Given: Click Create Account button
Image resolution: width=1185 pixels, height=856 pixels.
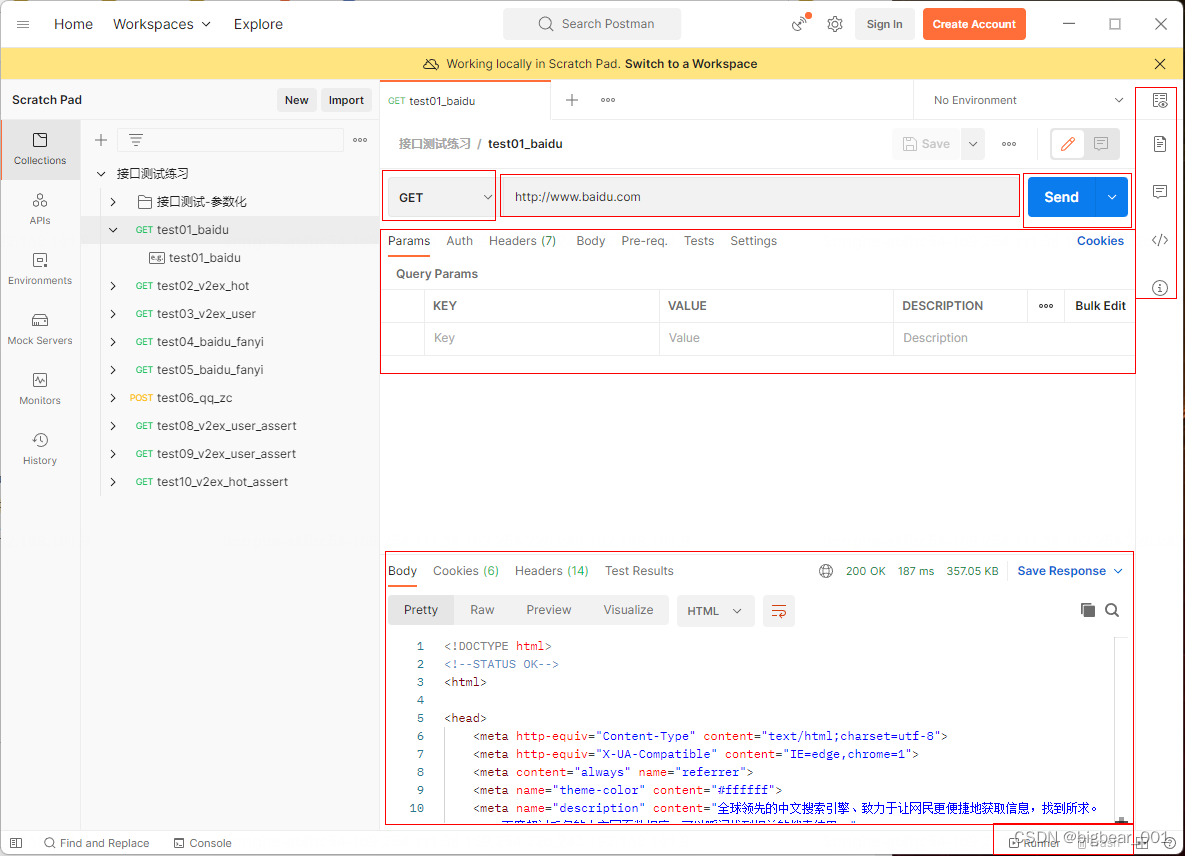Looking at the screenshot, I should click(973, 24).
